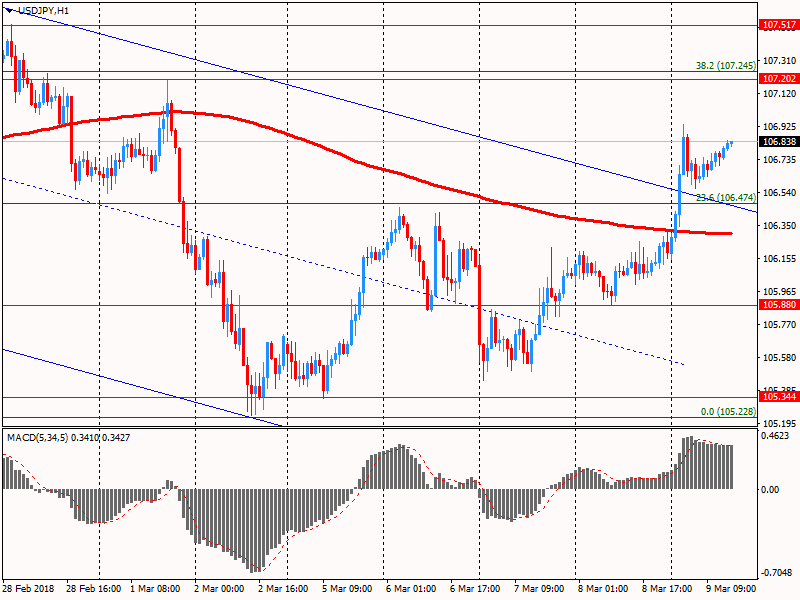The height and width of the screenshot is (600, 800).
Task: Click the 106.735 price axis value
Action: pos(779,160)
